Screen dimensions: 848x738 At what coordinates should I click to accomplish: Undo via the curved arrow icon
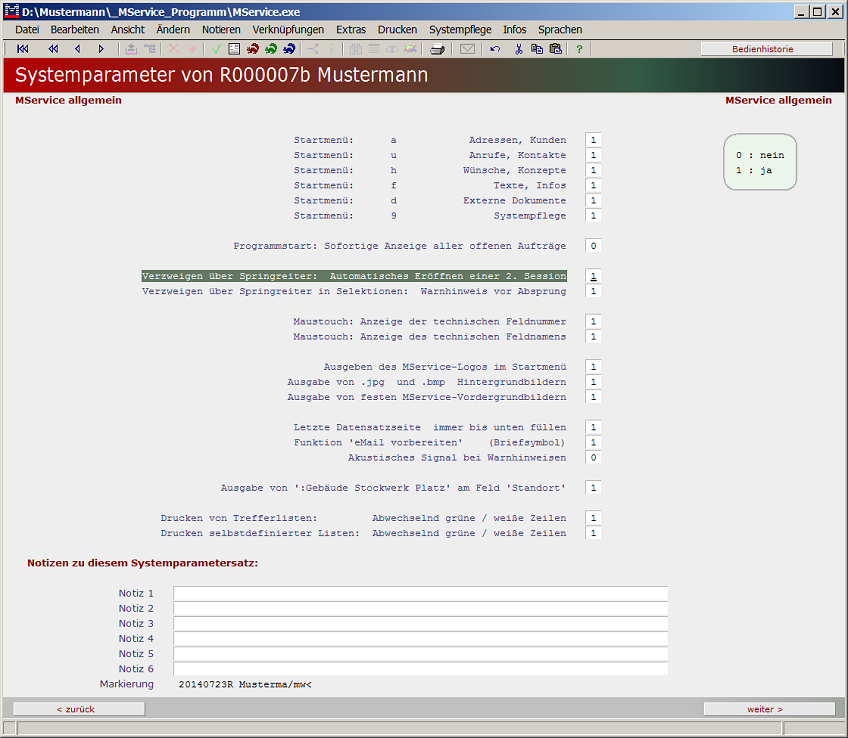tap(493, 48)
